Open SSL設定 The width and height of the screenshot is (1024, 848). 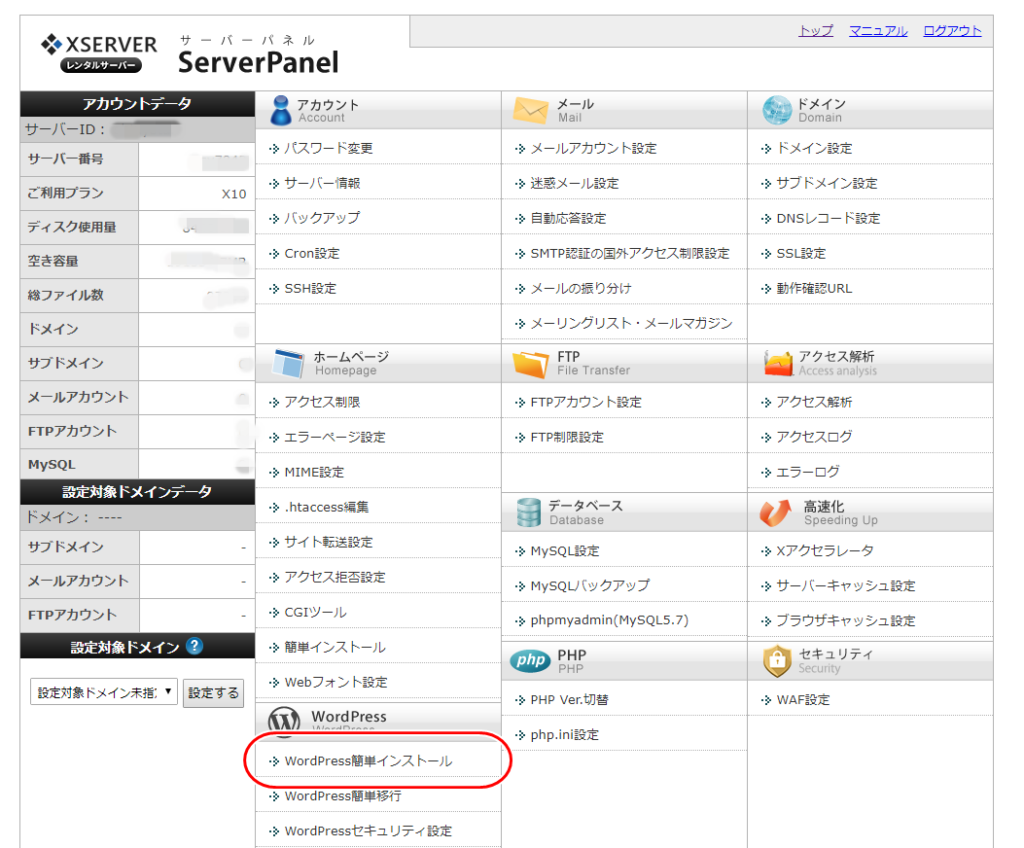coord(801,253)
